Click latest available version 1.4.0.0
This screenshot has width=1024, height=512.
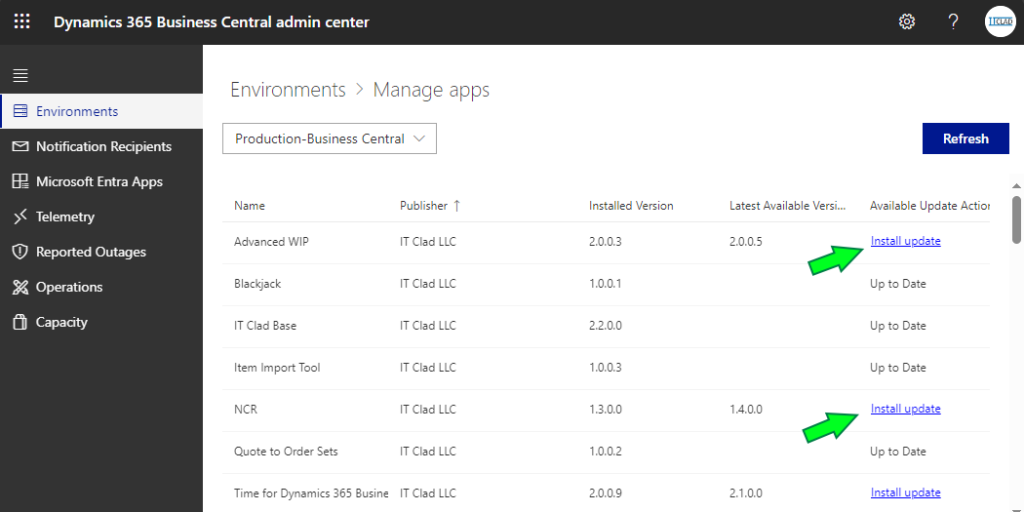[x=746, y=409]
